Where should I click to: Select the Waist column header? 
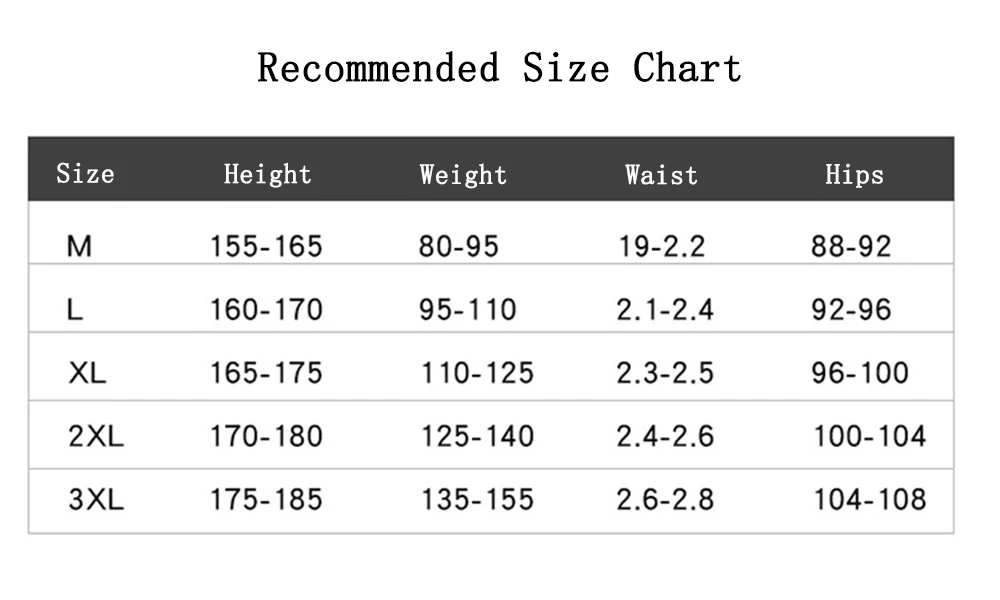[x=661, y=175]
